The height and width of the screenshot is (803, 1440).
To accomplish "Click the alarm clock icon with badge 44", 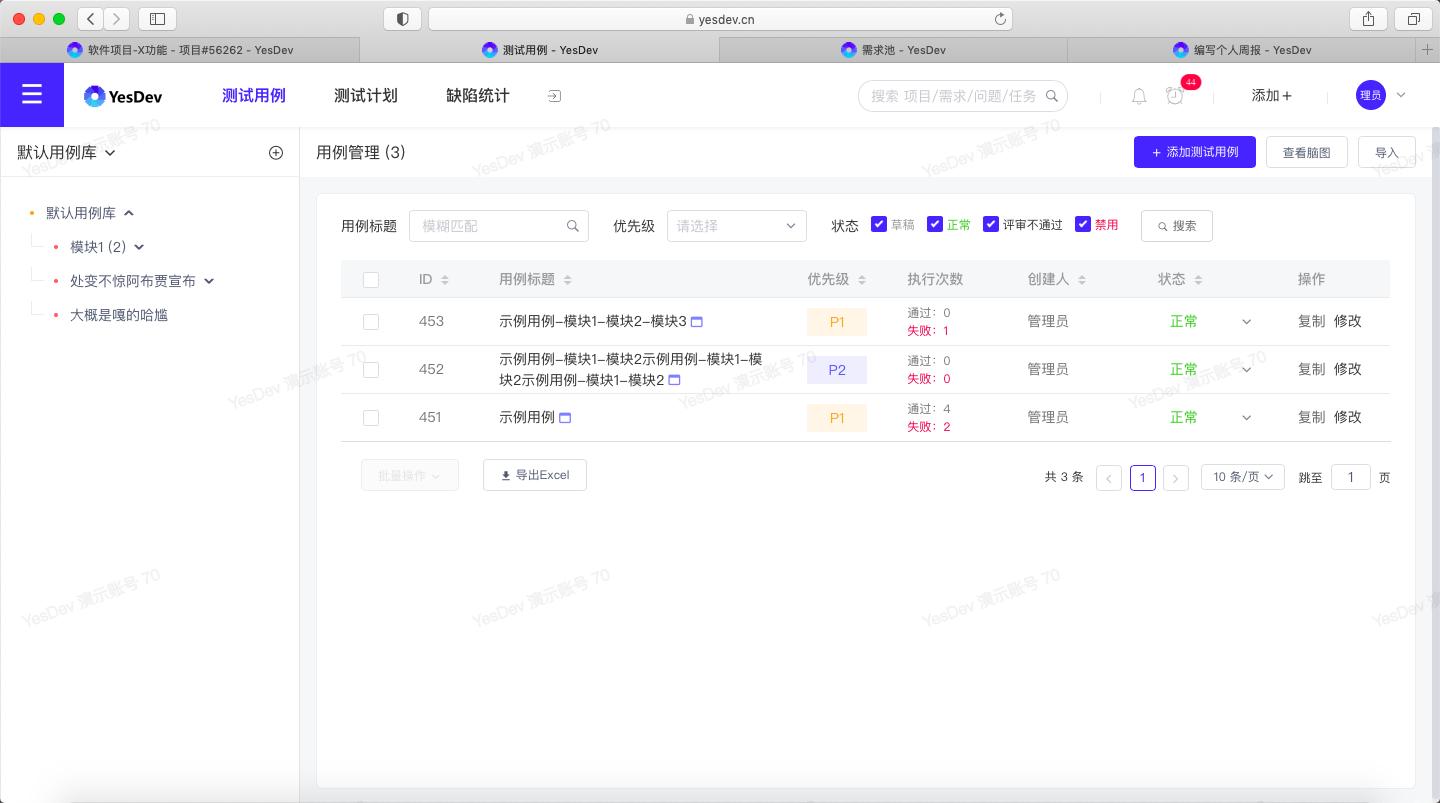I will [1174, 98].
